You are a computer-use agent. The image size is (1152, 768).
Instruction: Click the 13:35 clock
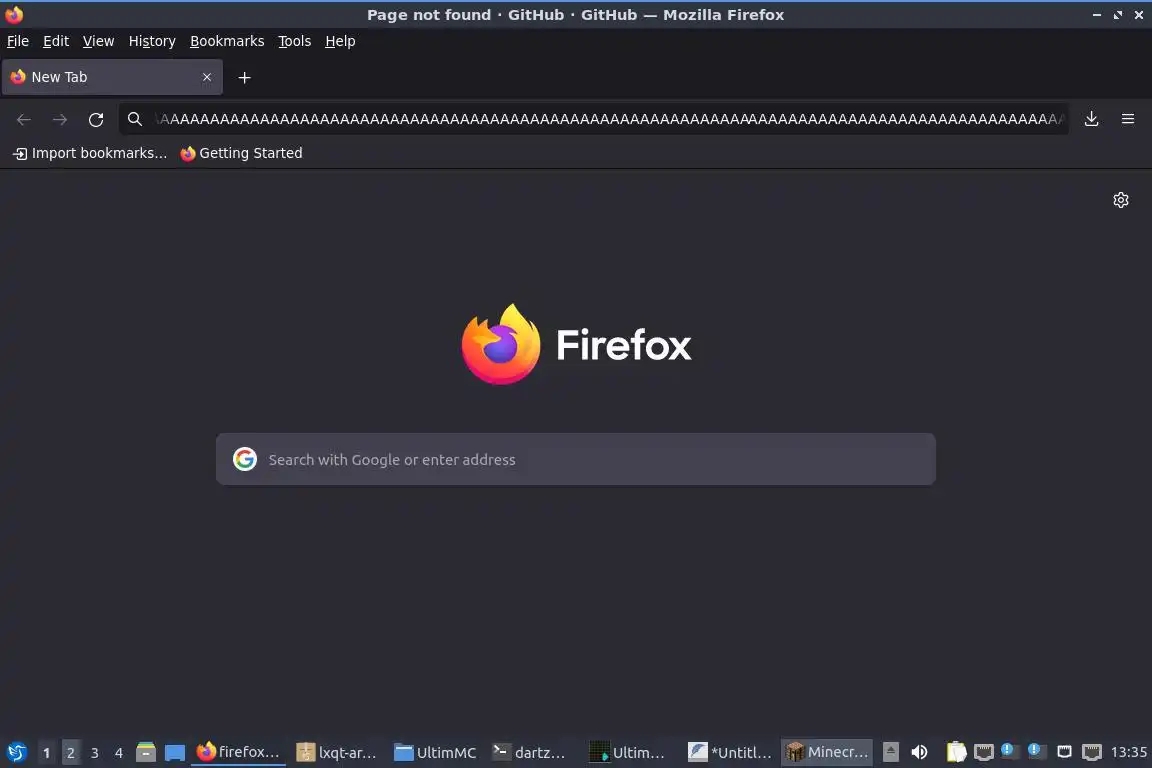1128,753
